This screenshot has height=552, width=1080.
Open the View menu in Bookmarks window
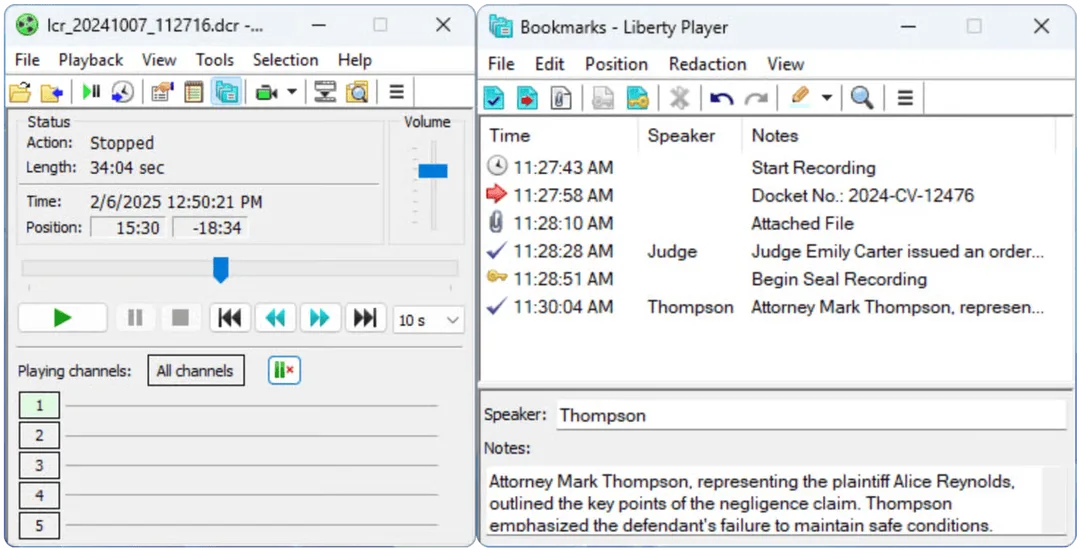point(786,64)
